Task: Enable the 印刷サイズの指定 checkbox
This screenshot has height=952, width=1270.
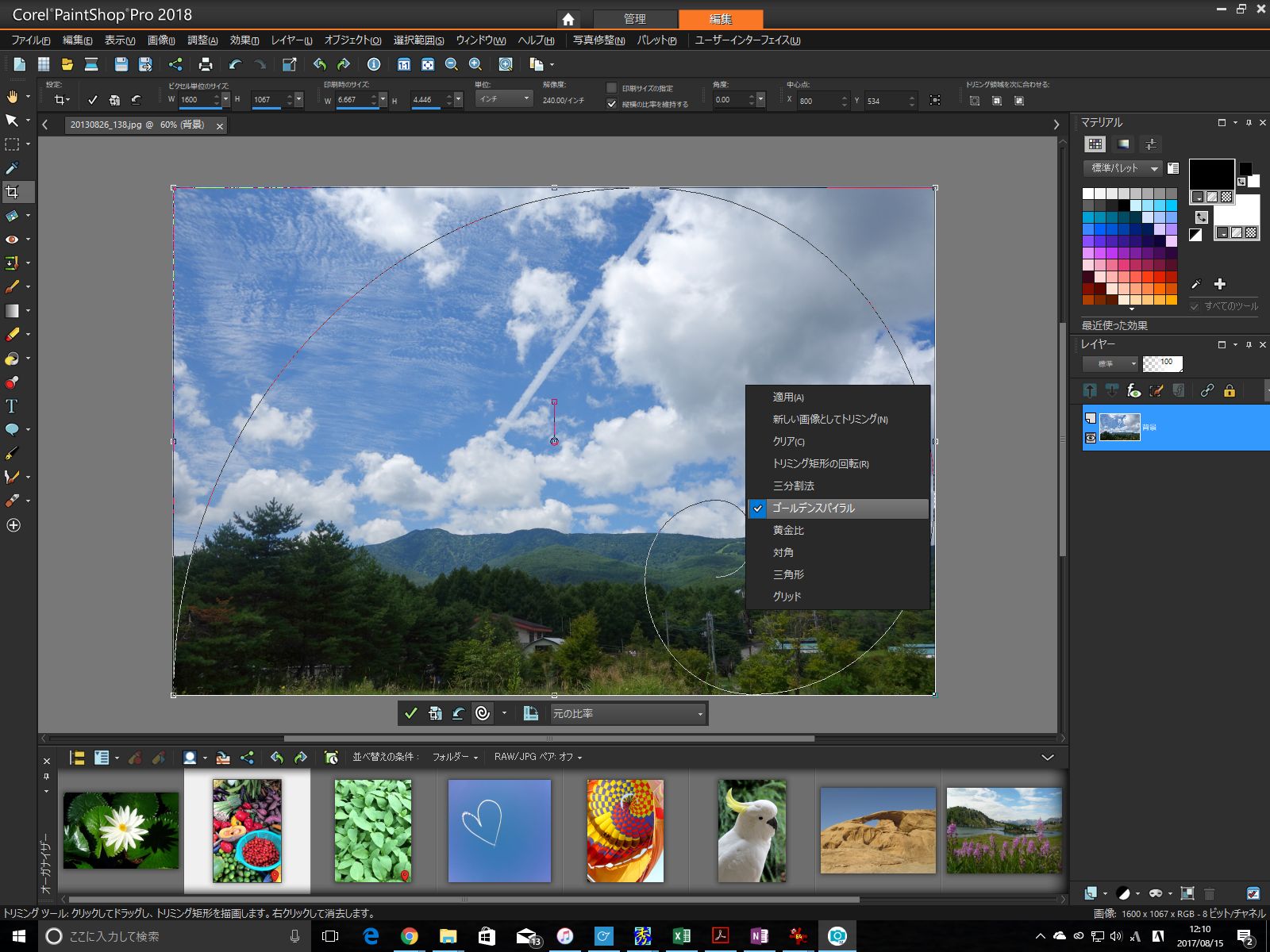Action: 611,88
